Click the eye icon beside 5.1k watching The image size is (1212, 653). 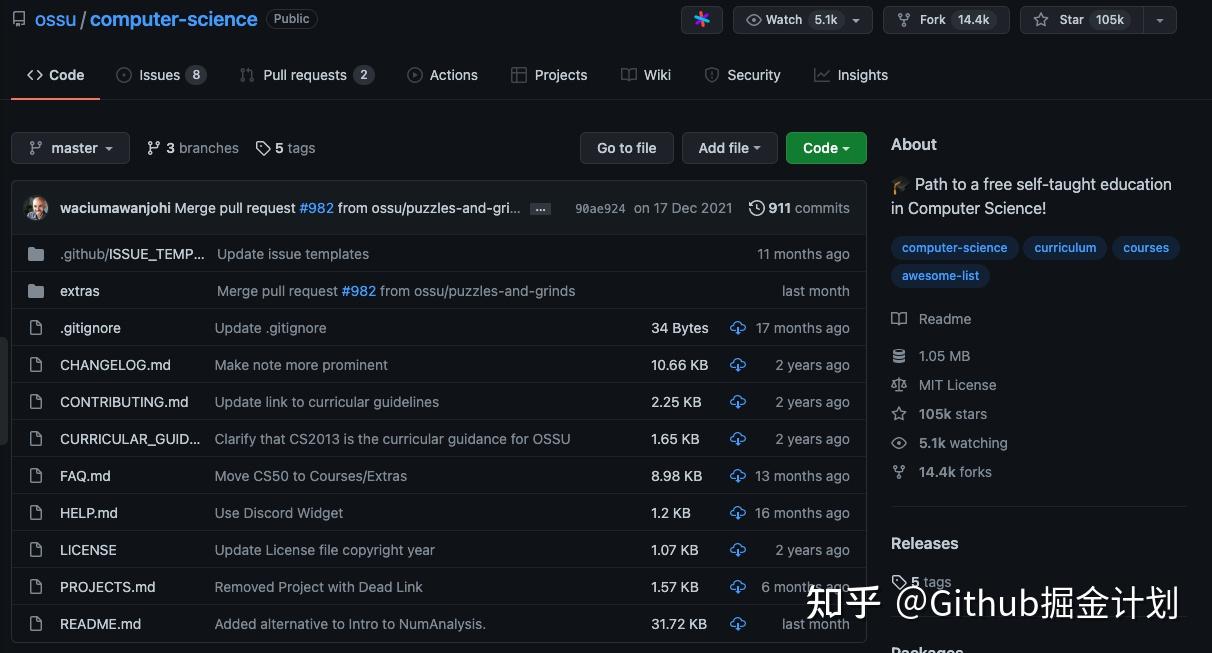(x=899, y=442)
